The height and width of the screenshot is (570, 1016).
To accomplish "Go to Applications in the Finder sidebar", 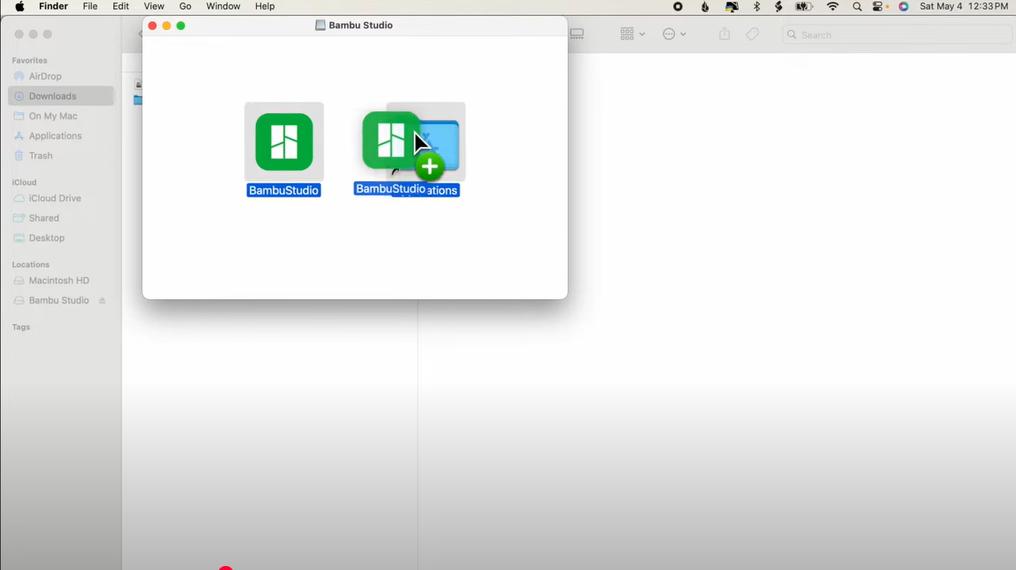I will tap(55, 136).
